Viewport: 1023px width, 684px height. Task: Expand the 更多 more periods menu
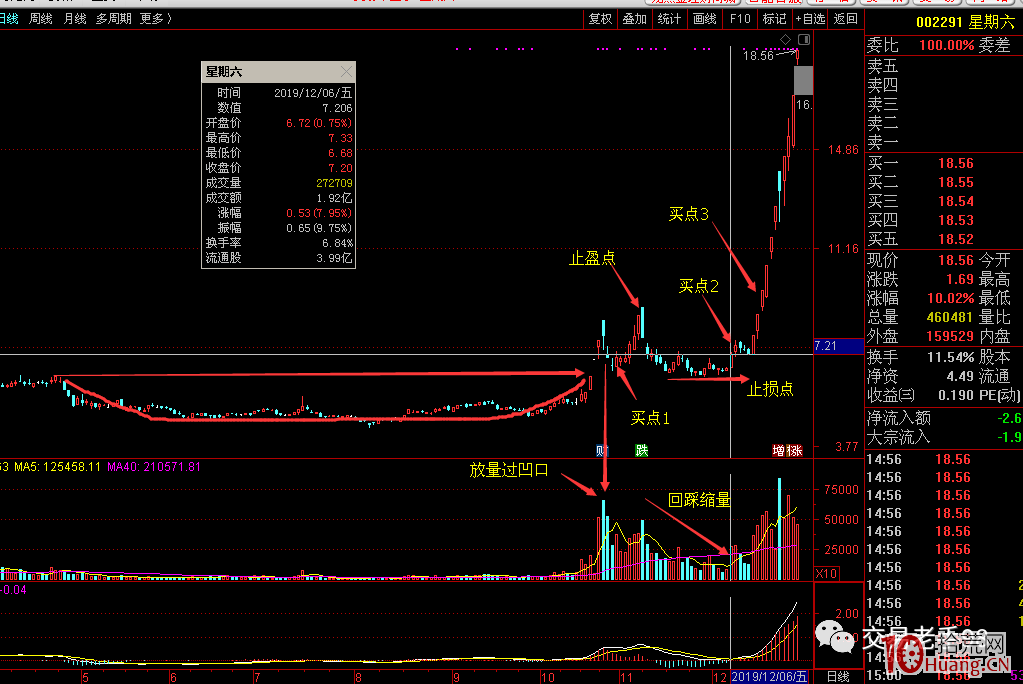(156, 19)
